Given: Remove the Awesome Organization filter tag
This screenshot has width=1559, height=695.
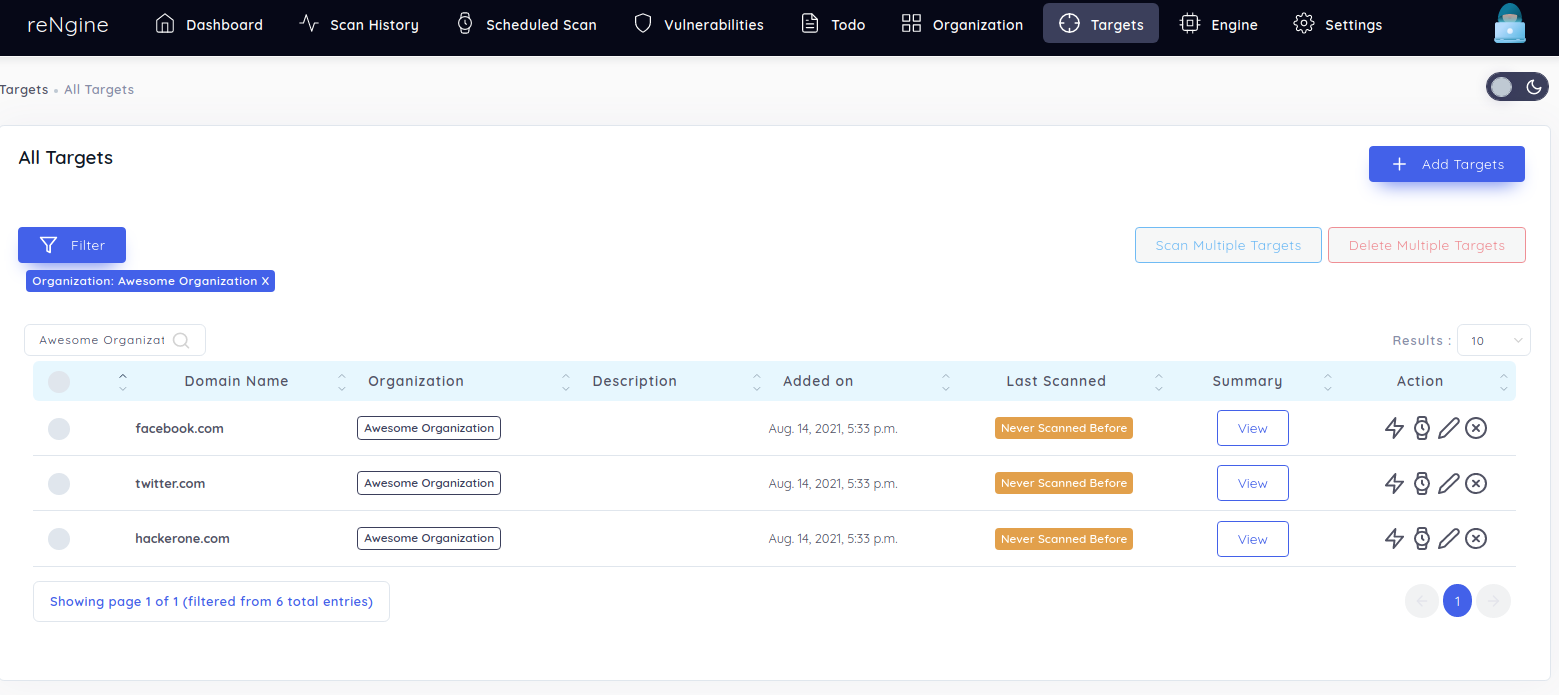Looking at the screenshot, I should click(x=265, y=282).
